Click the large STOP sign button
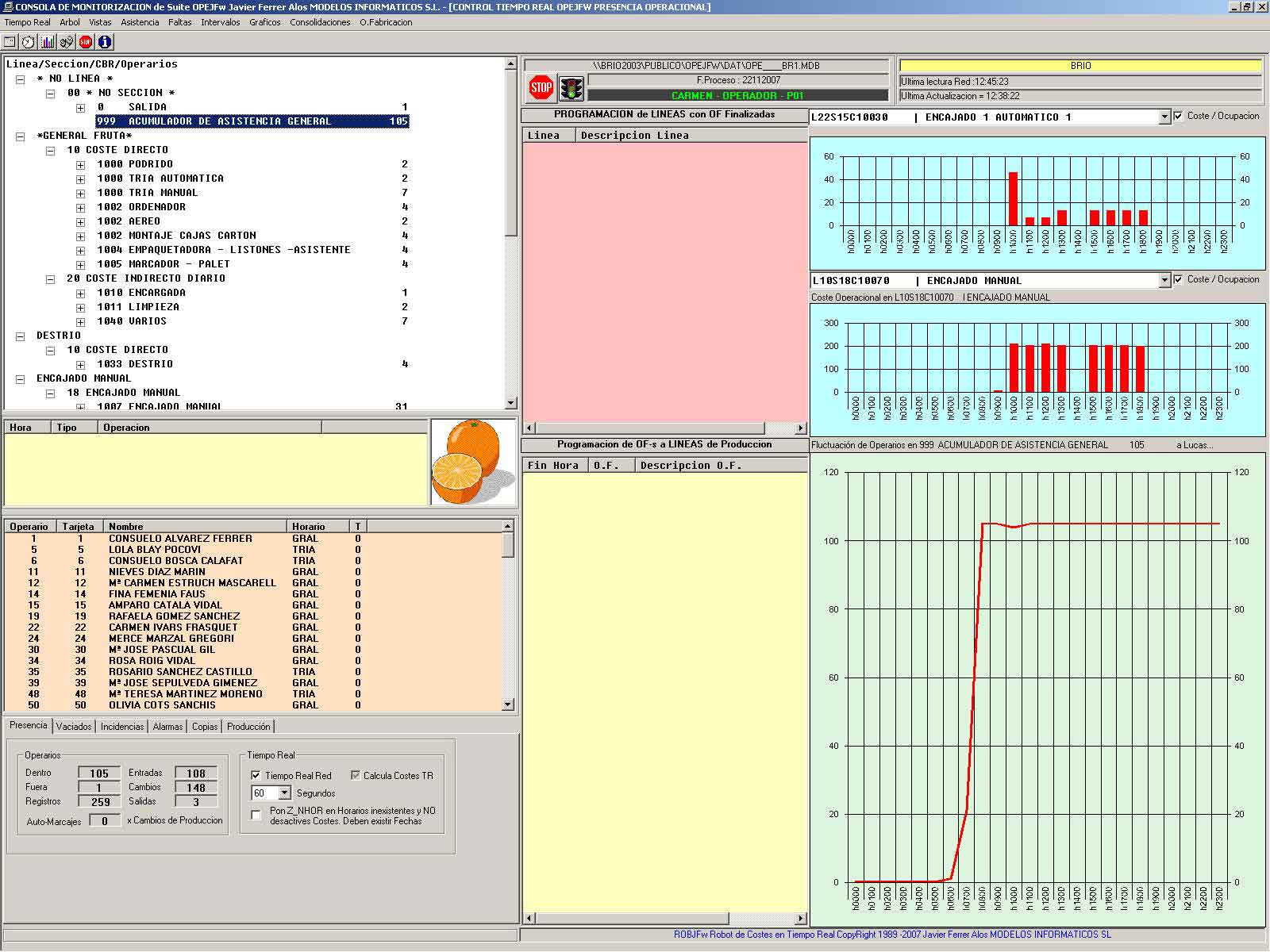This screenshot has width=1270, height=952. point(541,87)
